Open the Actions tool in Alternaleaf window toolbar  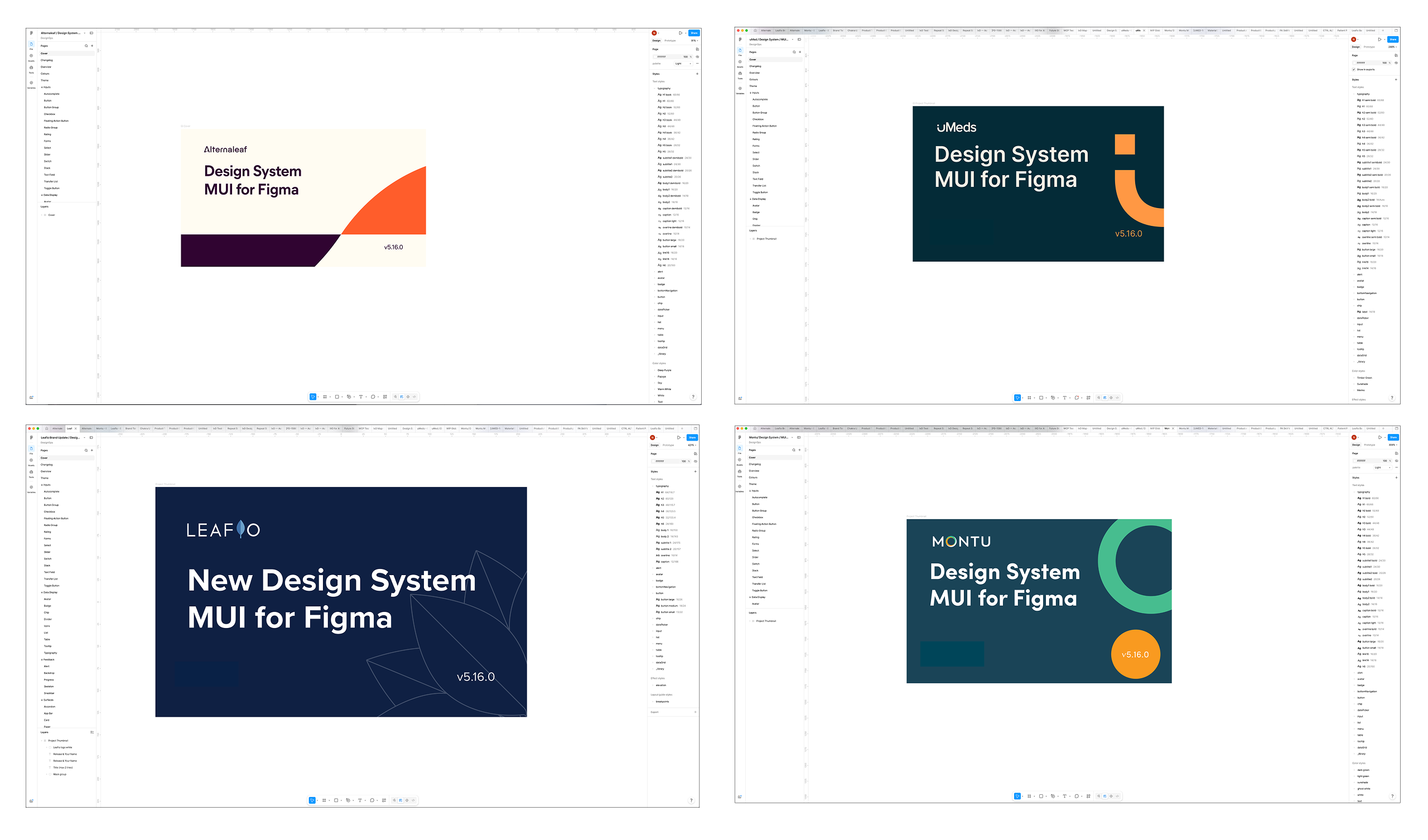click(x=385, y=397)
